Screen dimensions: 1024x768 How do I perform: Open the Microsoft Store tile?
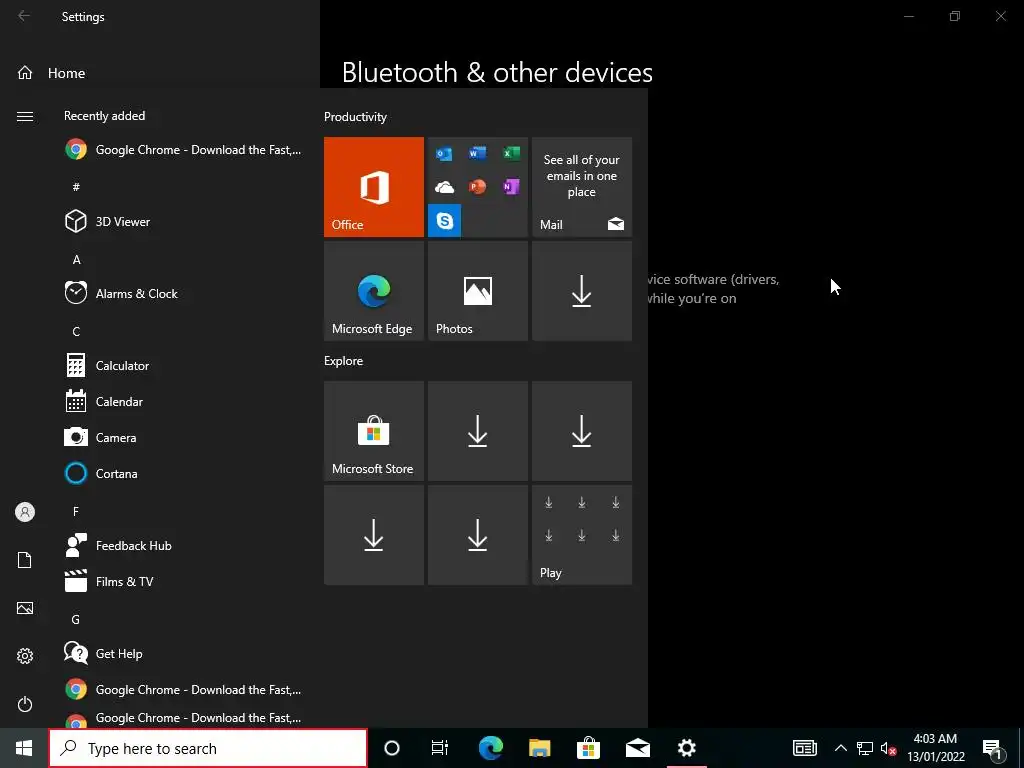pyautogui.click(x=374, y=431)
